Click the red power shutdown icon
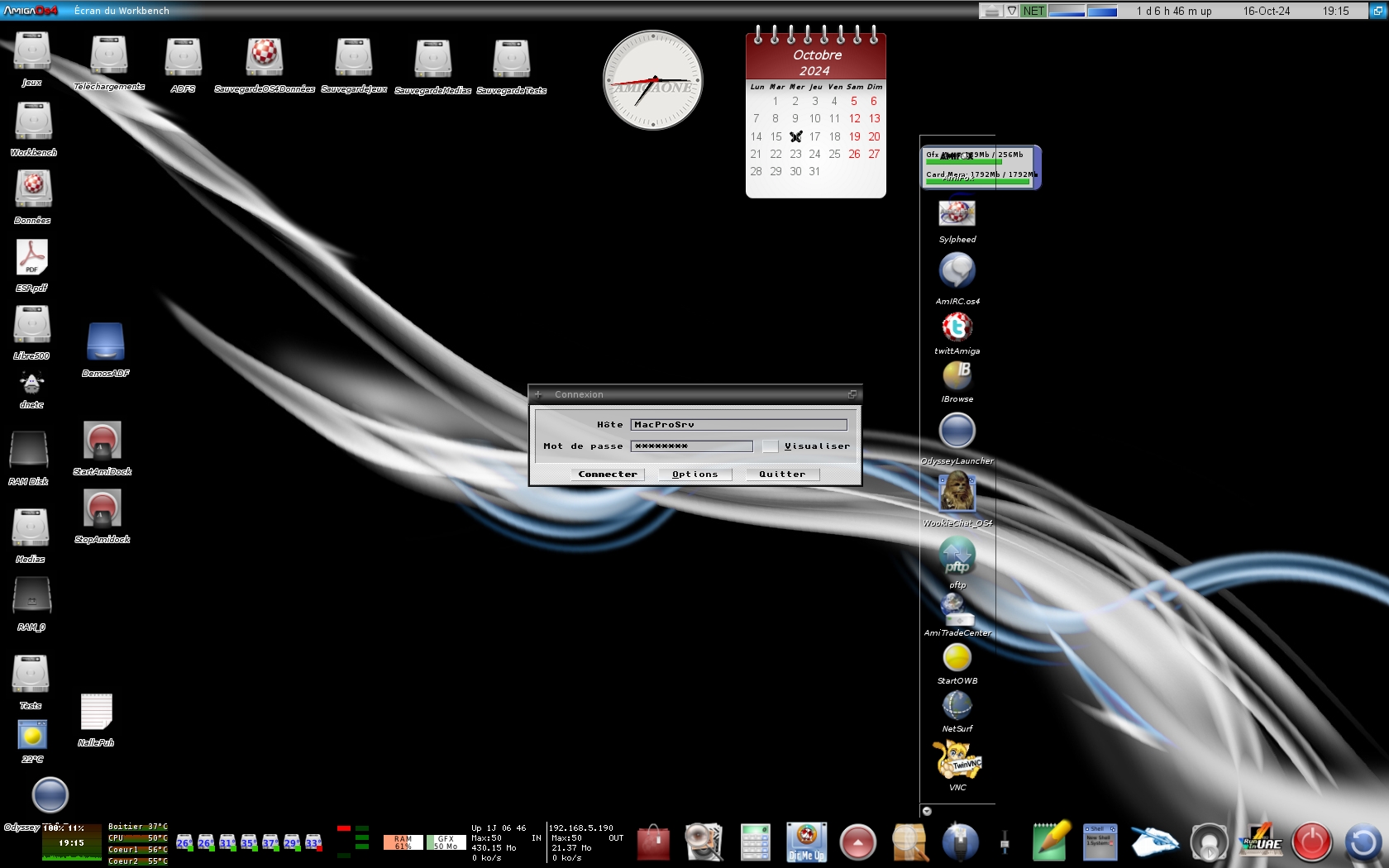1389x868 pixels. point(1312,842)
